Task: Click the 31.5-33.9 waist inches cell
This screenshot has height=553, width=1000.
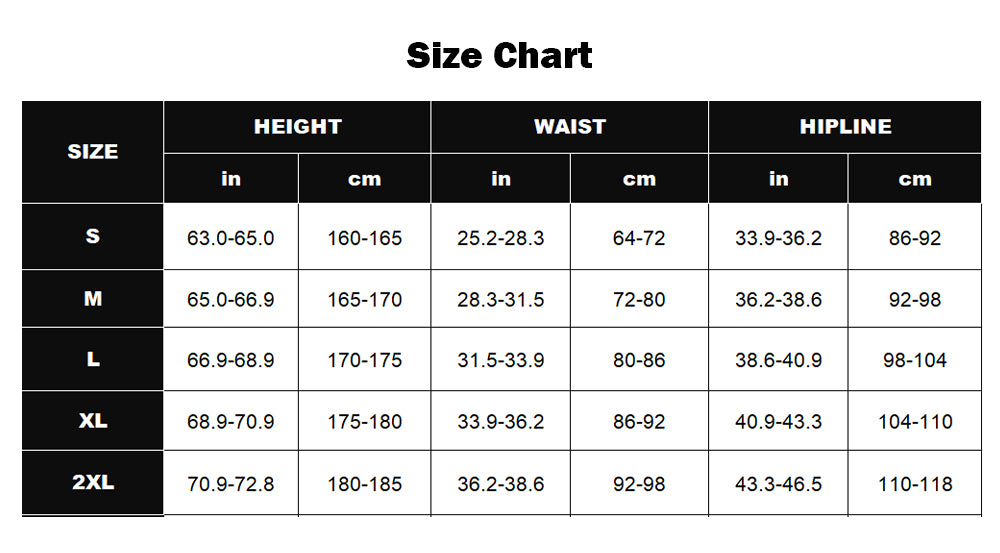Action: pyautogui.click(x=501, y=360)
